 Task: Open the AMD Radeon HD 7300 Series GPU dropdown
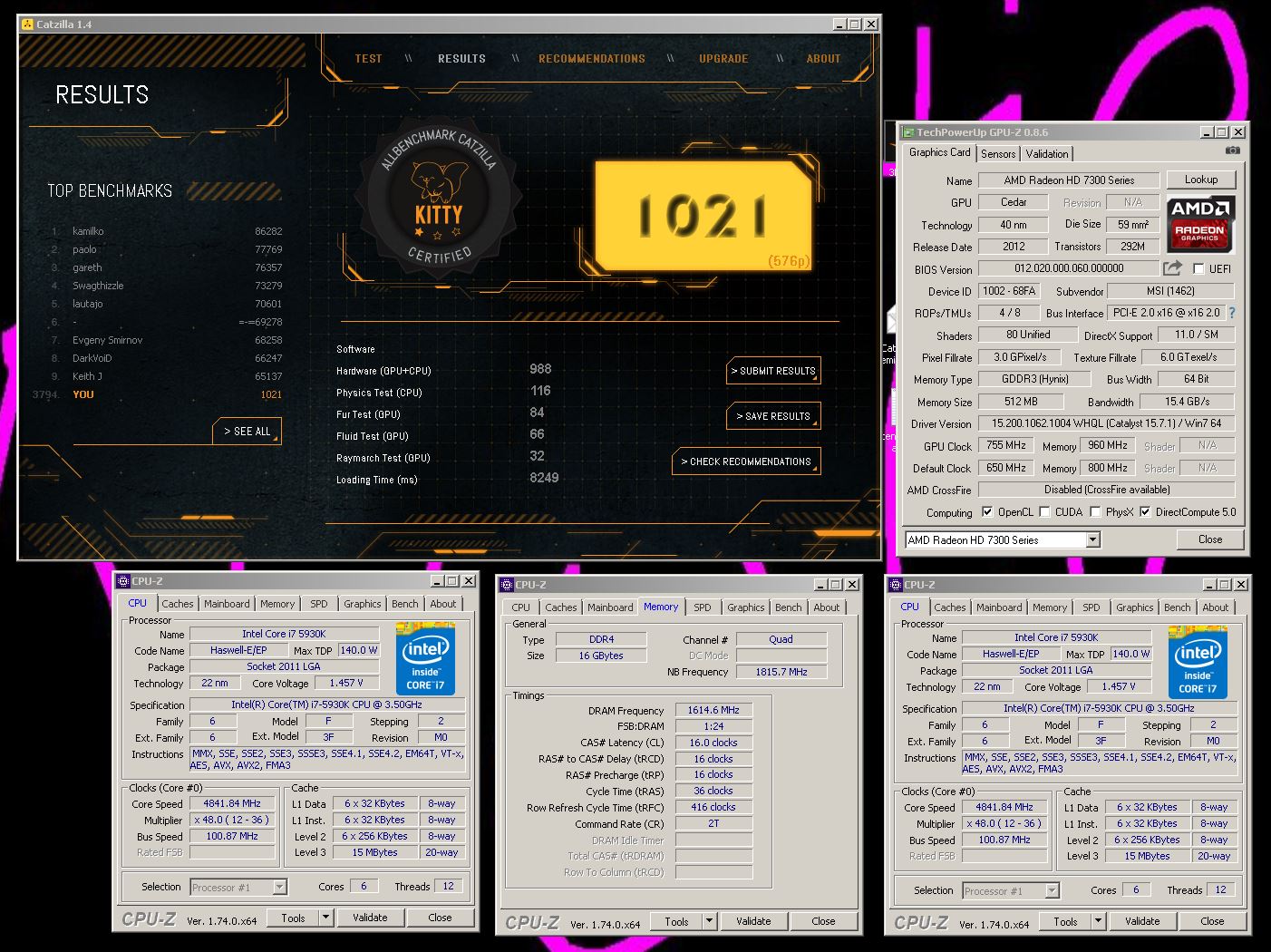click(1092, 539)
